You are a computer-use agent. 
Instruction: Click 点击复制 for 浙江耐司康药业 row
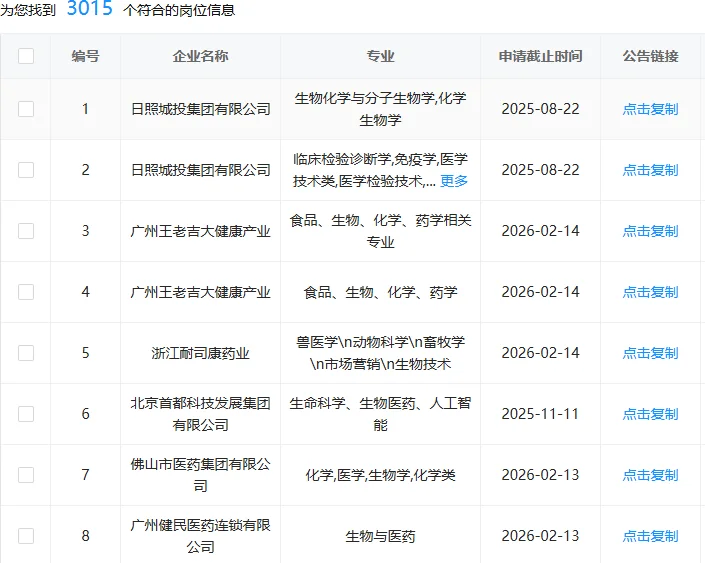click(x=650, y=353)
